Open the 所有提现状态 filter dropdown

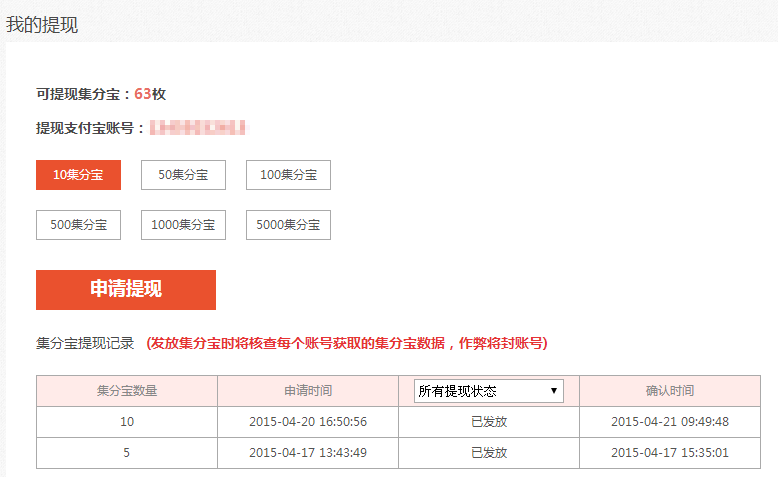(x=489, y=391)
